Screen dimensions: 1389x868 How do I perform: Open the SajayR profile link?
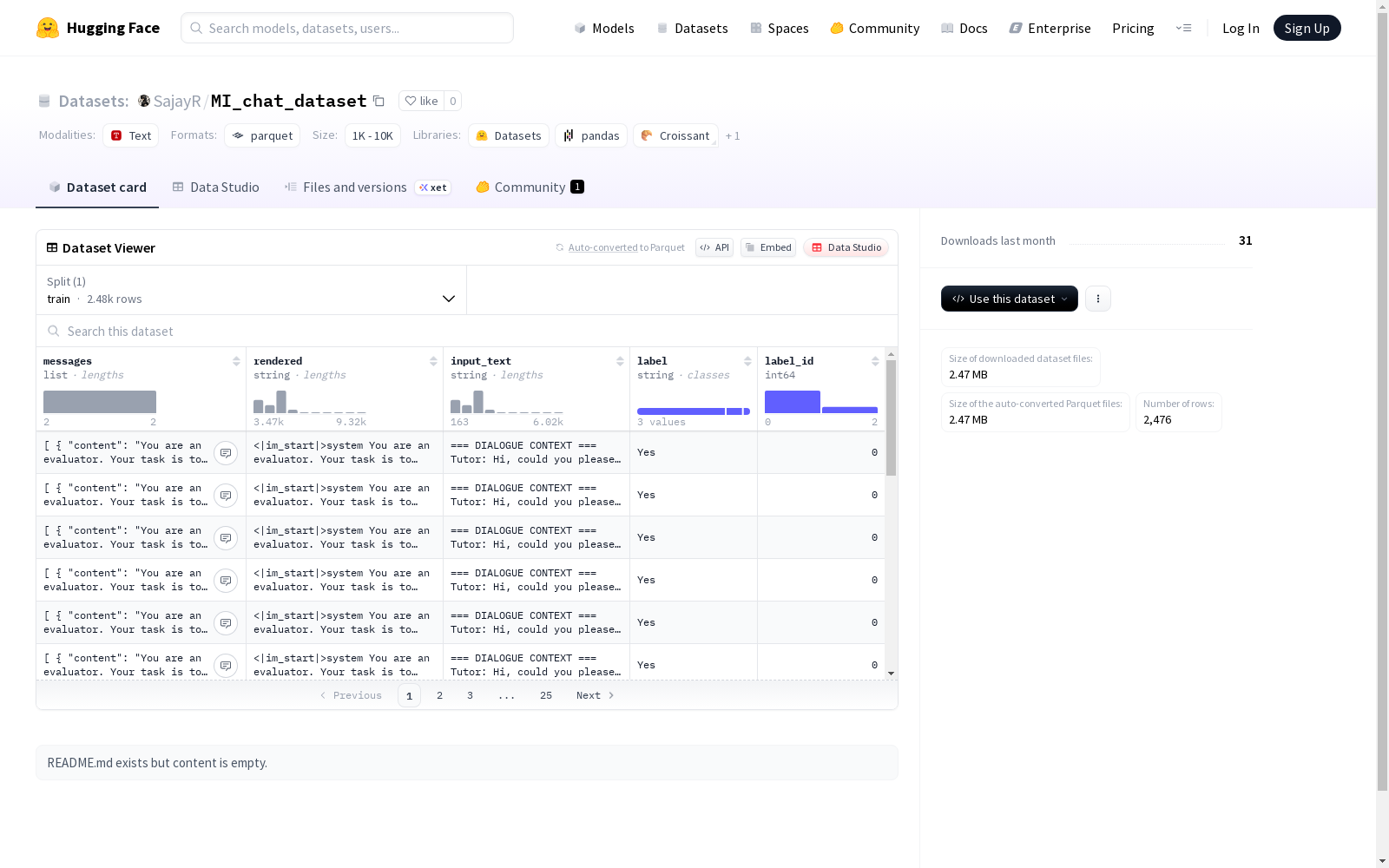pos(177,101)
